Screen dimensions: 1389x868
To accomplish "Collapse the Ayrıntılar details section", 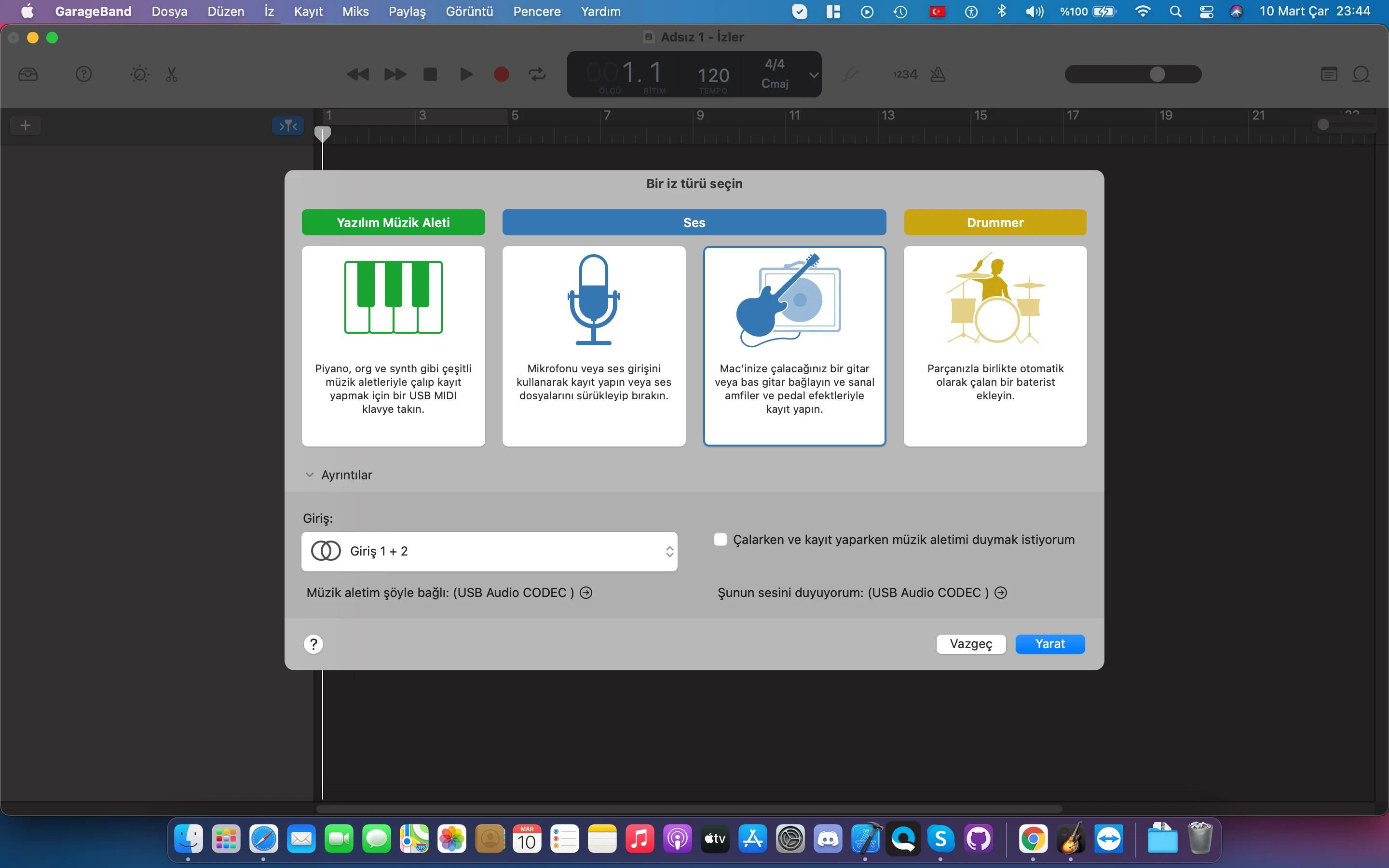I will click(x=310, y=475).
